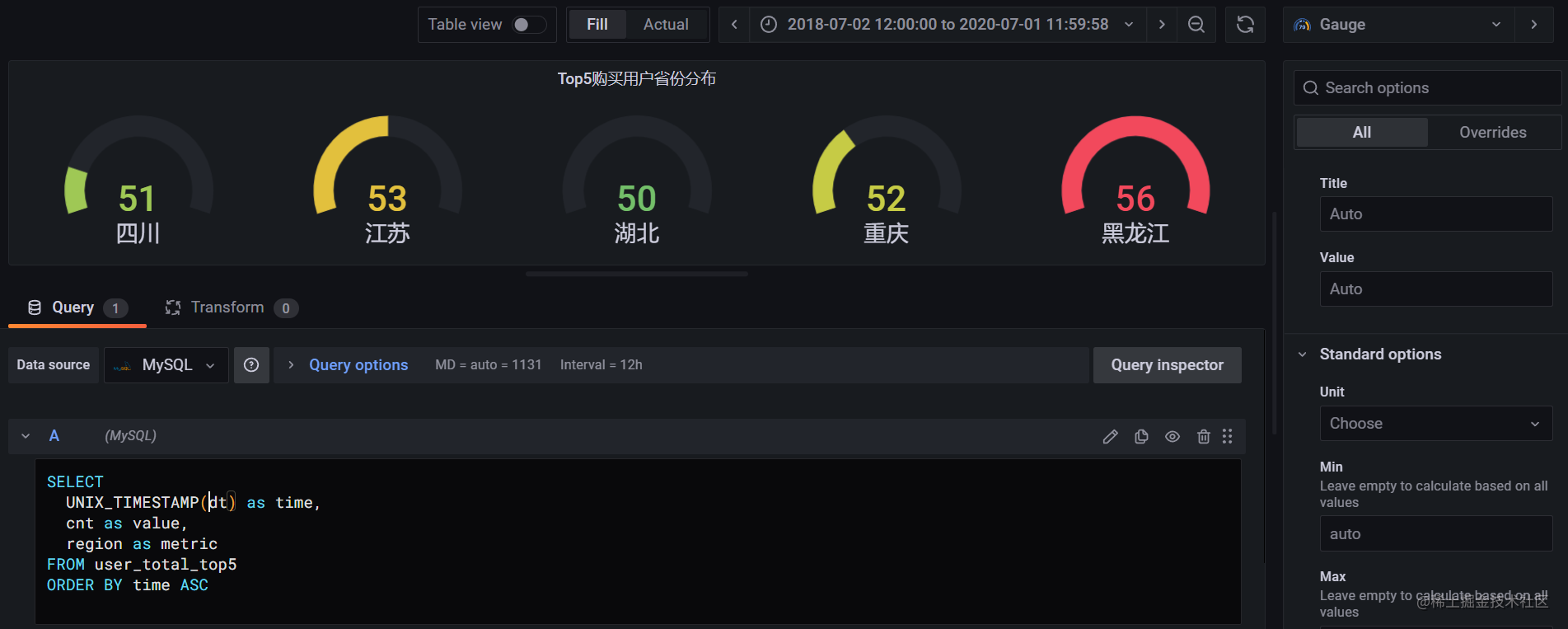Toggle the Table view switch
Image resolution: width=1568 pixels, height=629 pixels.
pyautogui.click(x=528, y=25)
